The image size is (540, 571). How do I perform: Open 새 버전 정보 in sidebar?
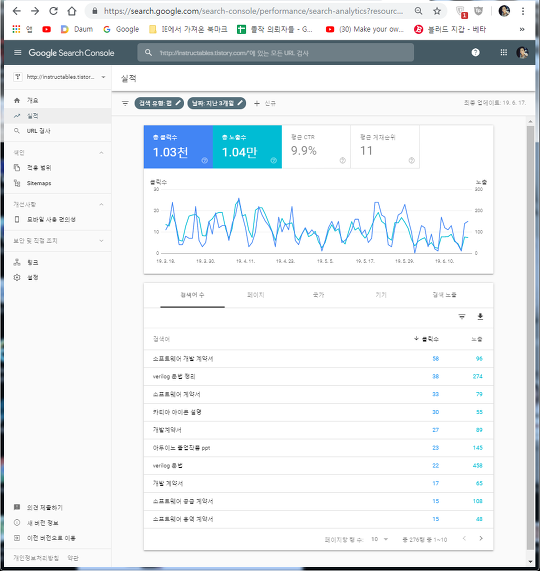pos(58,523)
